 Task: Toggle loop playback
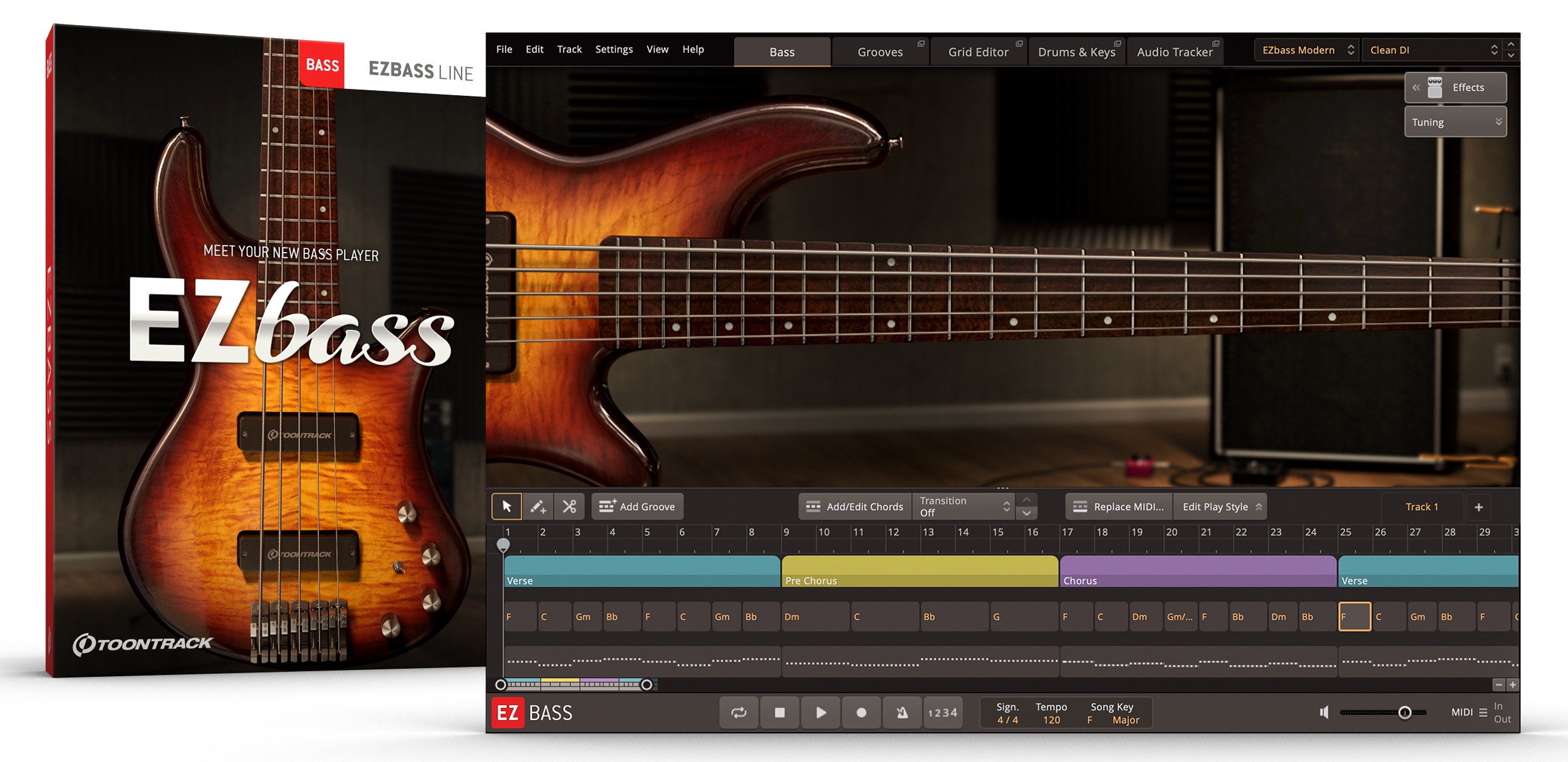[739, 712]
